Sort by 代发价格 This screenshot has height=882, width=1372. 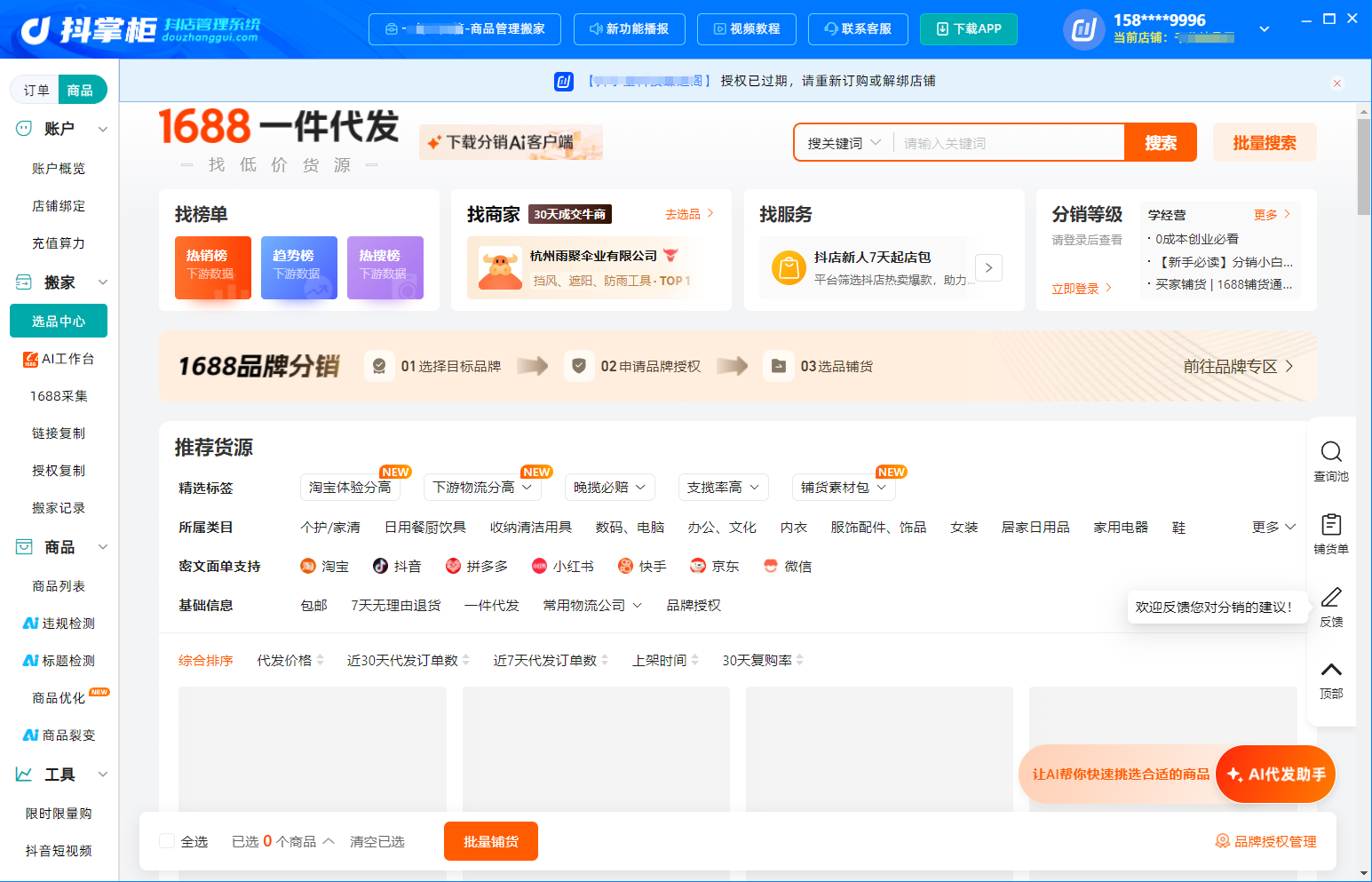(290, 660)
